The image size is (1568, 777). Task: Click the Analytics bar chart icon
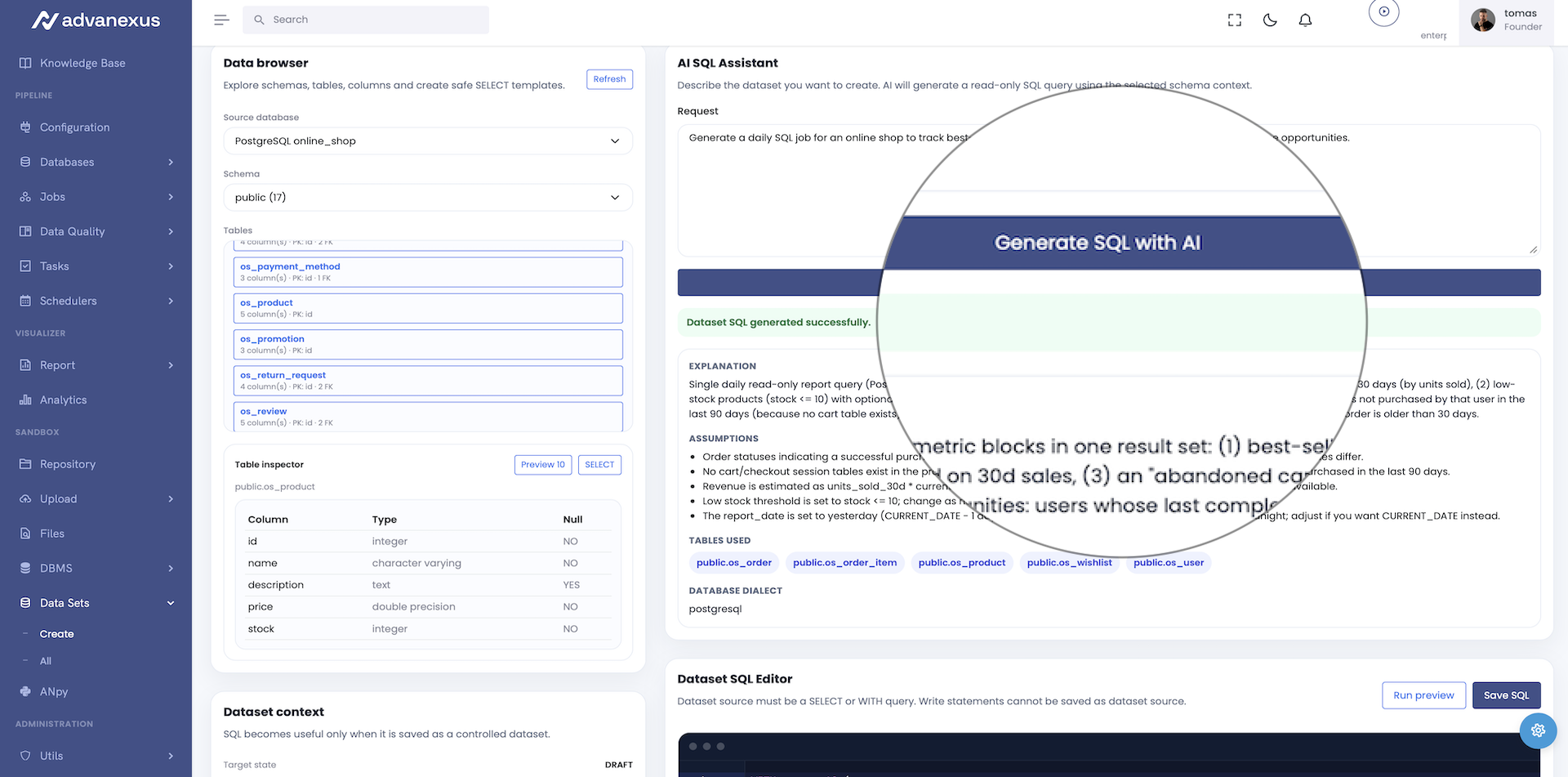click(25, 400)
